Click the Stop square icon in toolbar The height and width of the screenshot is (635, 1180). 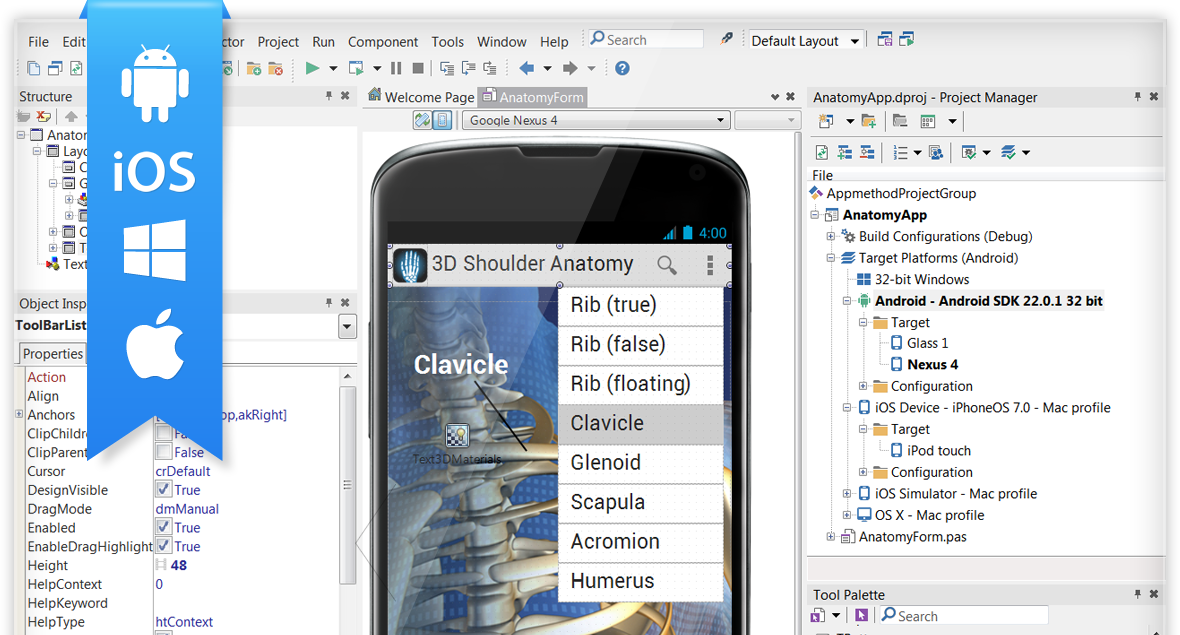tap(418, 68)
